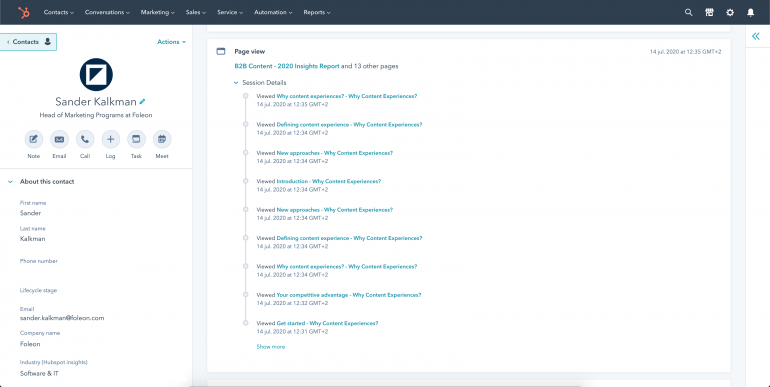Collapse About this contact section
The width and height of the screenshot is (770, 387).
[x=10, y=182]
